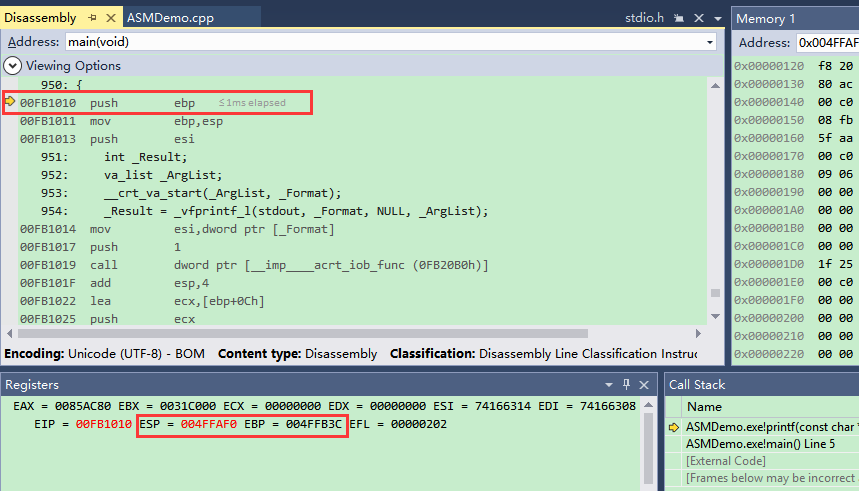The image size is (859, 491).
Task: Click the current instruction yellow arrow marker
Action: pyautogui.click(x=10, y=102)
